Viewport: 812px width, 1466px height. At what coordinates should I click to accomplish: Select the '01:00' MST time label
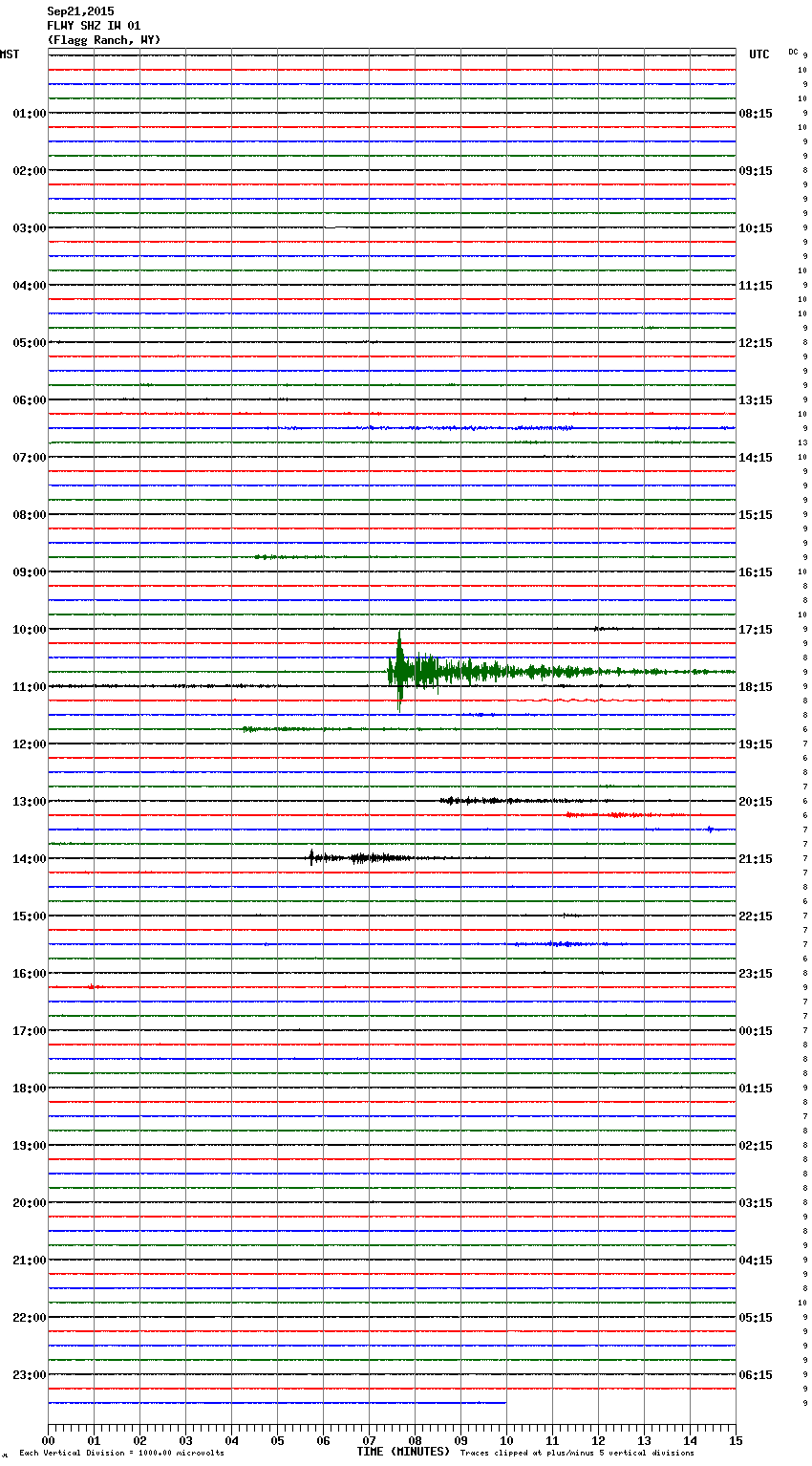[30, 114]
